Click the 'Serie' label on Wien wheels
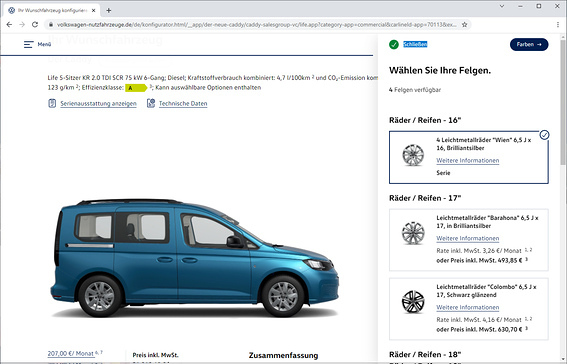The width and height of the screenshot is (567, 364). [x=443, y=173]
